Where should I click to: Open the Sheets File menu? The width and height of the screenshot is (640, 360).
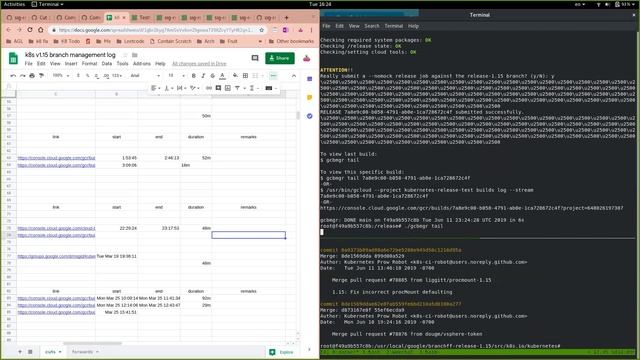pos(29,64)
